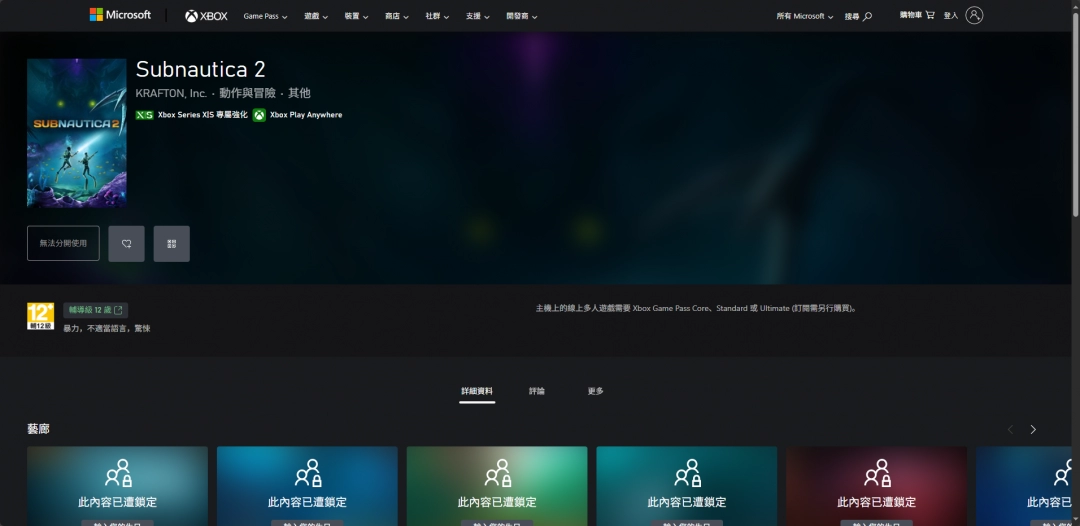Click the Subnautica 2 title heading

point(200,69)
